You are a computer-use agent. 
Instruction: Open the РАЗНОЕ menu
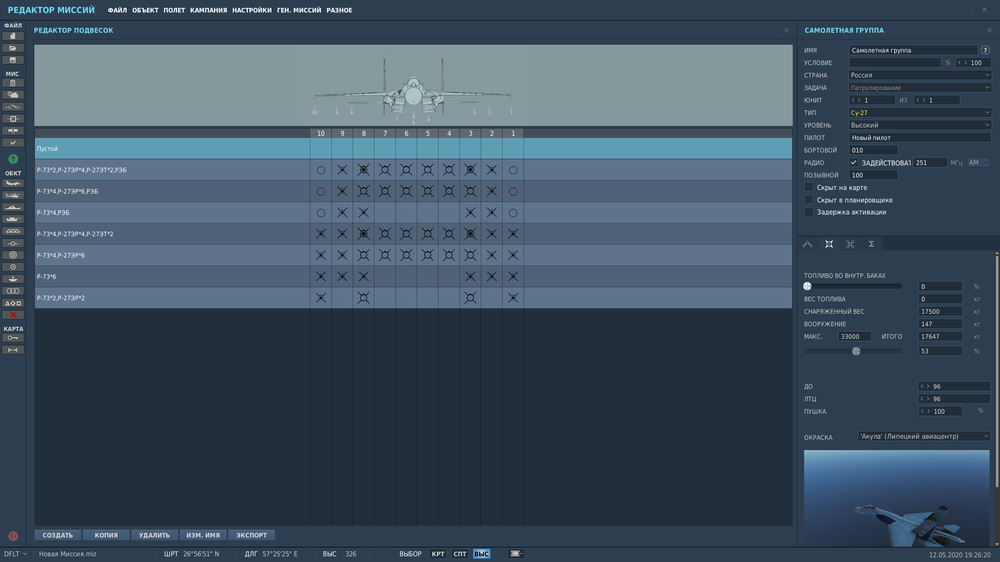pos(339,10)
